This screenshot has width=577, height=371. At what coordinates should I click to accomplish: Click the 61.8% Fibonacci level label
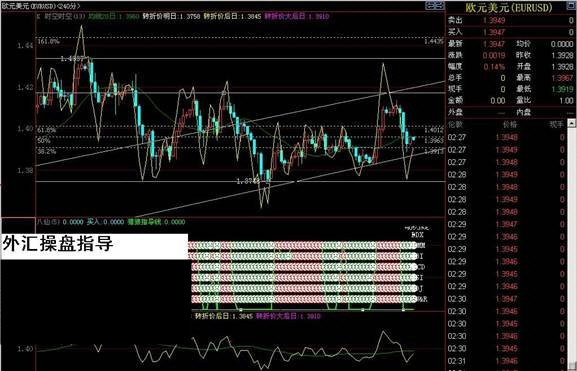[47, 130]
